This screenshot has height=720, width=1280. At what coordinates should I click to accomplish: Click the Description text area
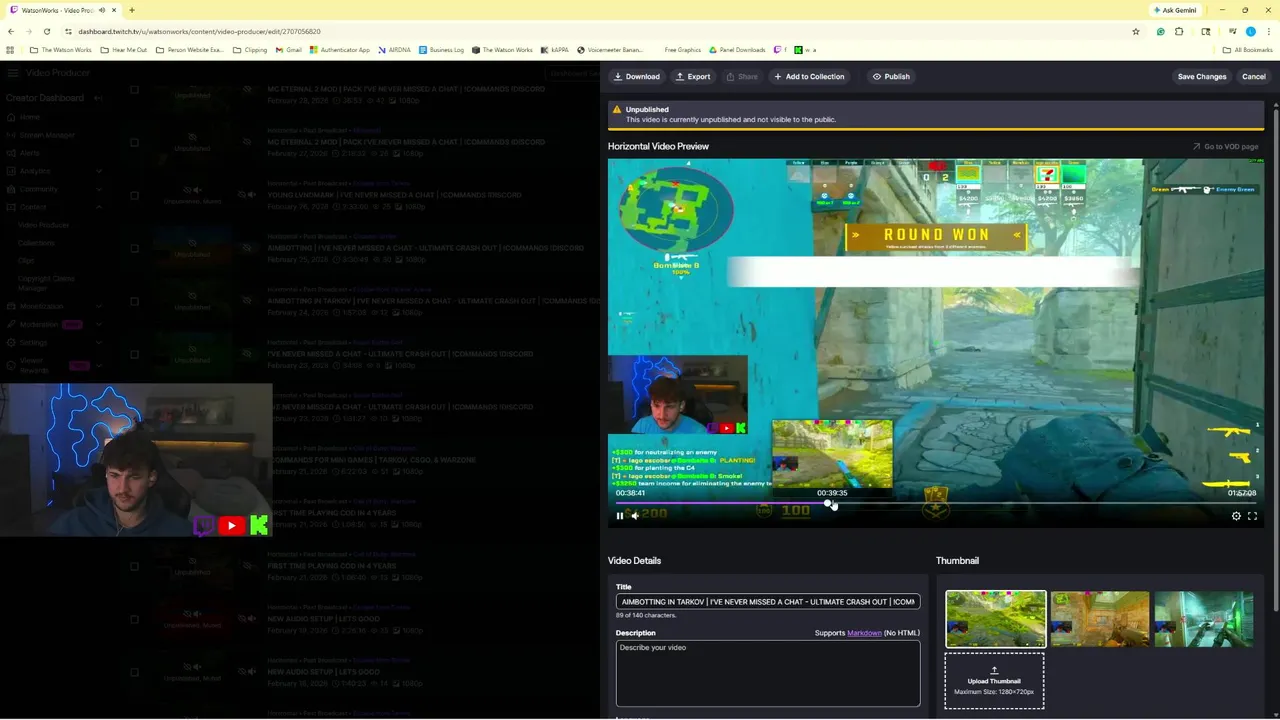point(767,673)
